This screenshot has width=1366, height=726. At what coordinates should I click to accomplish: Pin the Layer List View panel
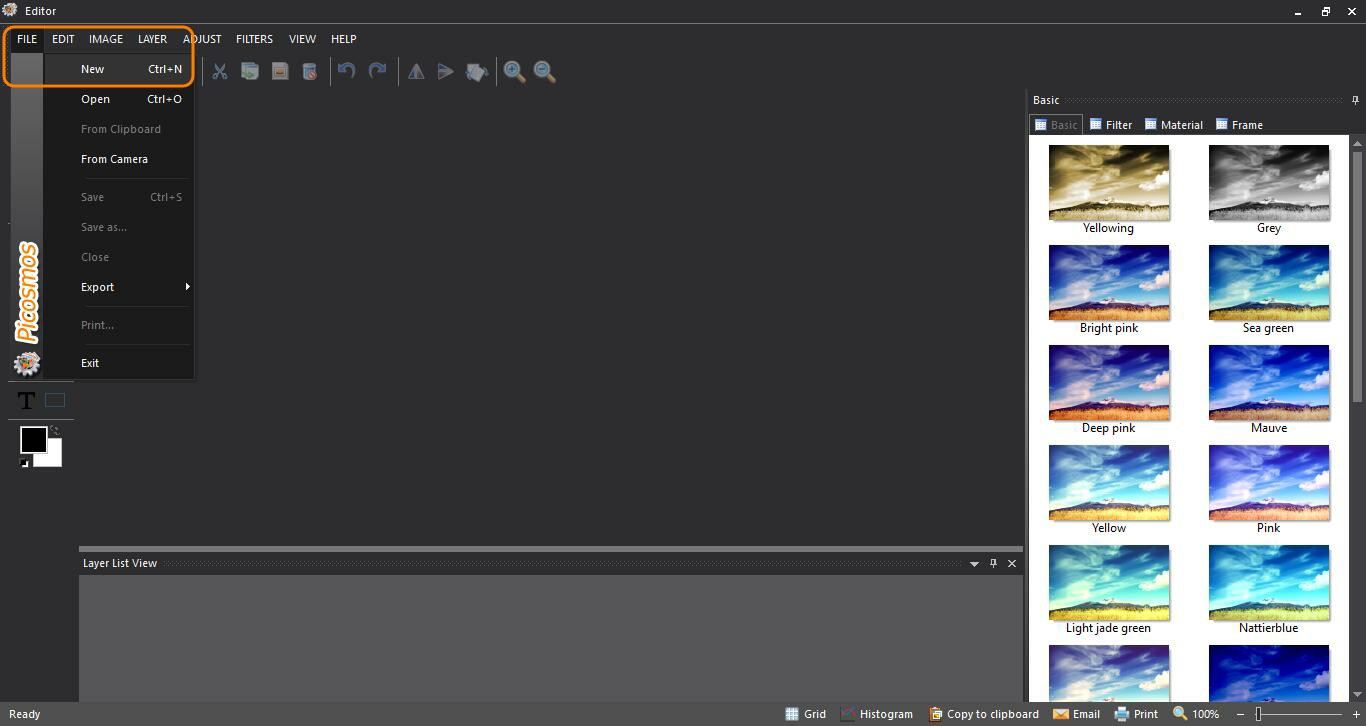click(x=993, y=563)
